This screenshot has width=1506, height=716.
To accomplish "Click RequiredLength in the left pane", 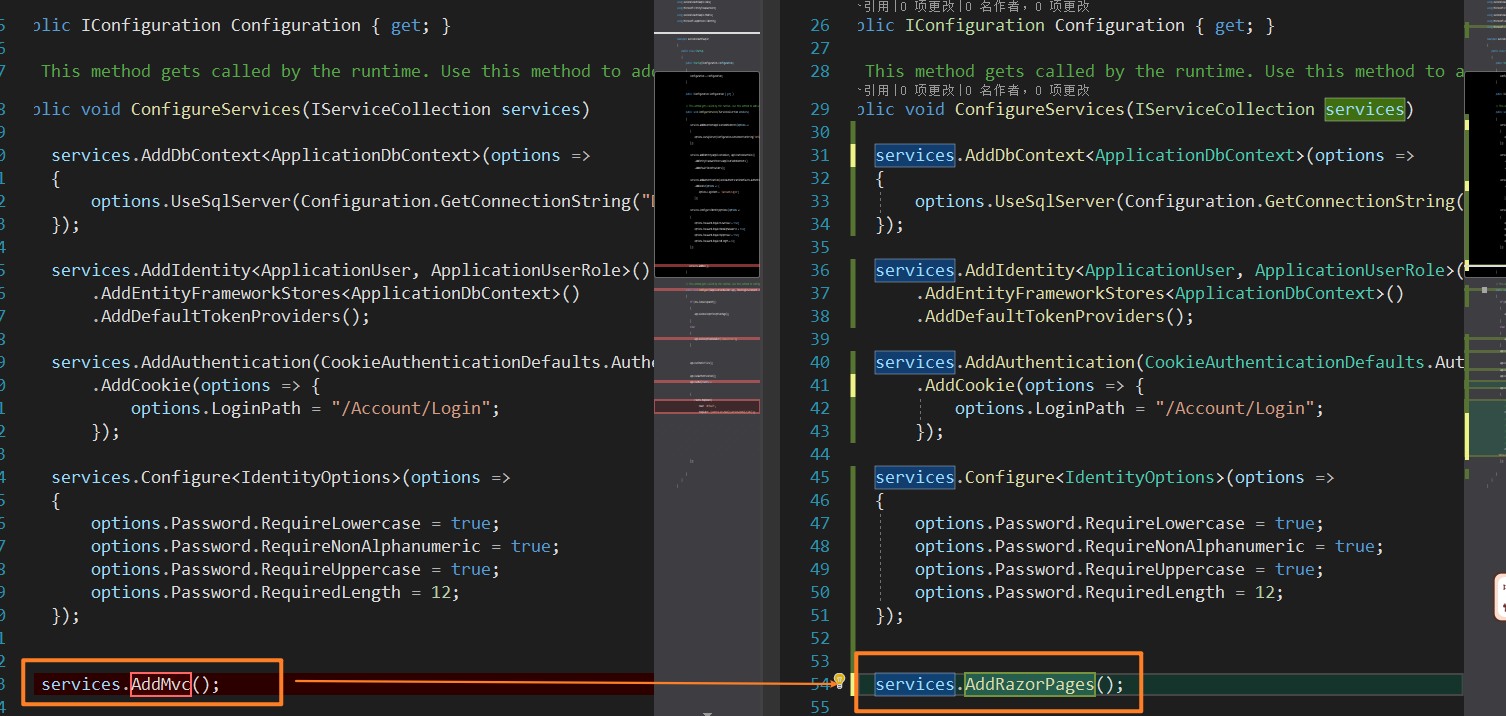I will 331,592.
